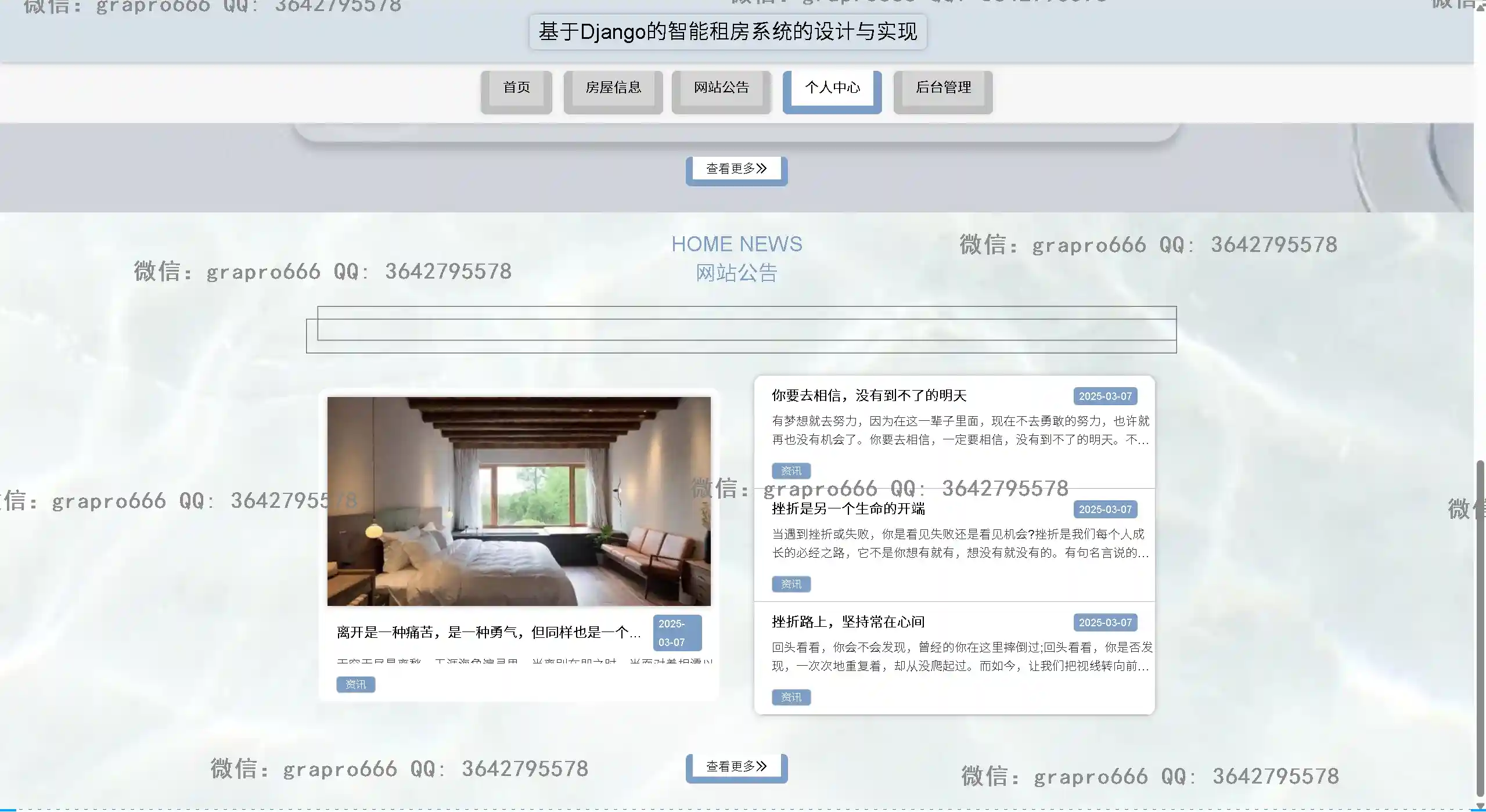Click 资讯 tag in third news item
Viewport: 1486px width, 812px height.
pos(790,697)
